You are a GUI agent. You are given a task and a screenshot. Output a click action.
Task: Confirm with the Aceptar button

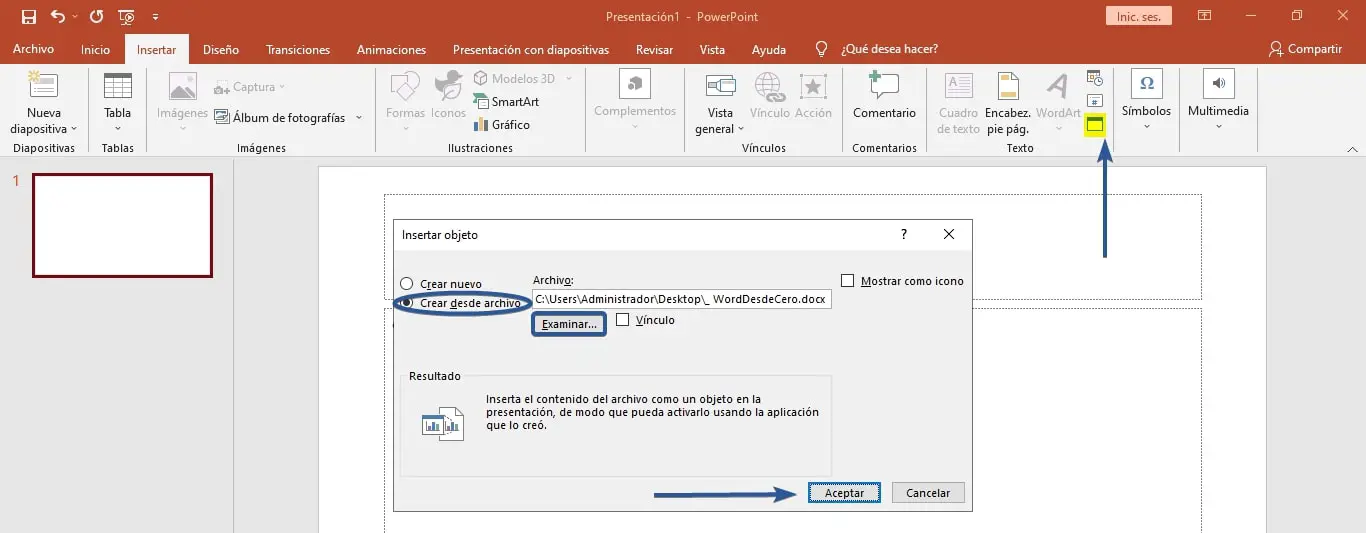coord(844,493)
